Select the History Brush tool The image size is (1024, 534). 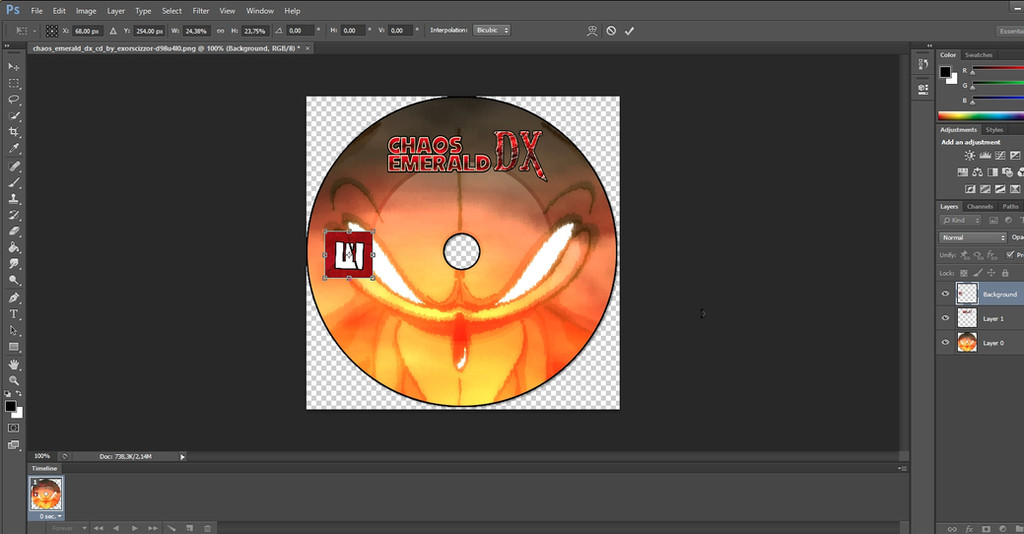(14, 215)
